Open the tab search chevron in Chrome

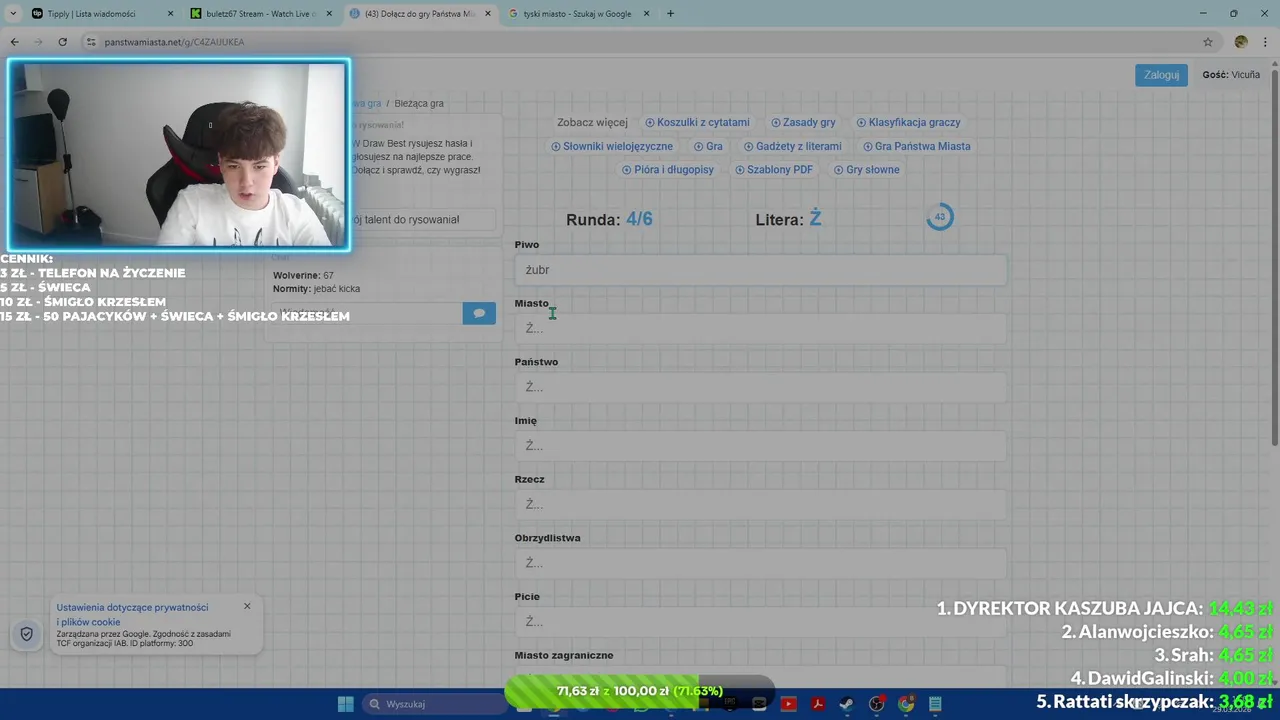[x=15, y=13]
